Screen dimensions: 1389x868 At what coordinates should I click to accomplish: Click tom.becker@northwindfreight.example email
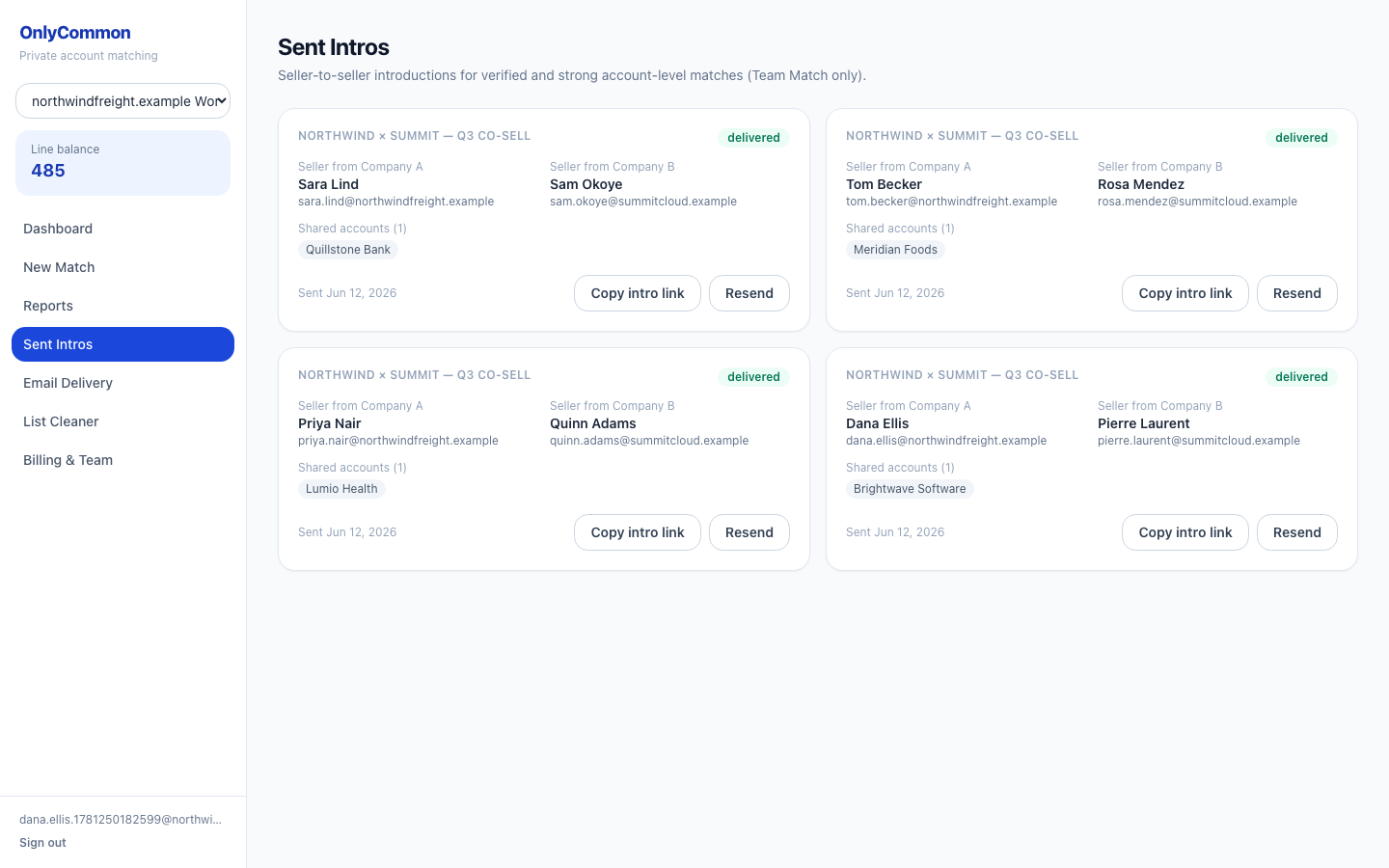point(951,202)
